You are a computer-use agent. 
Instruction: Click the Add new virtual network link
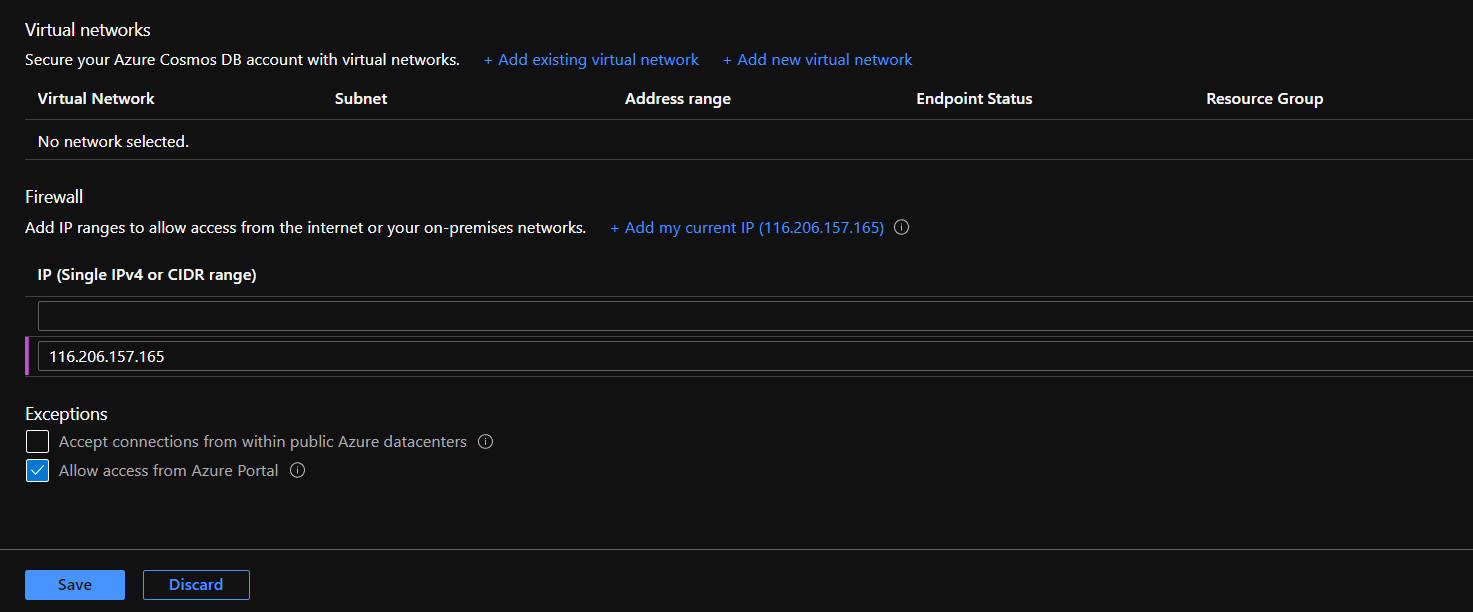(817, 60)
